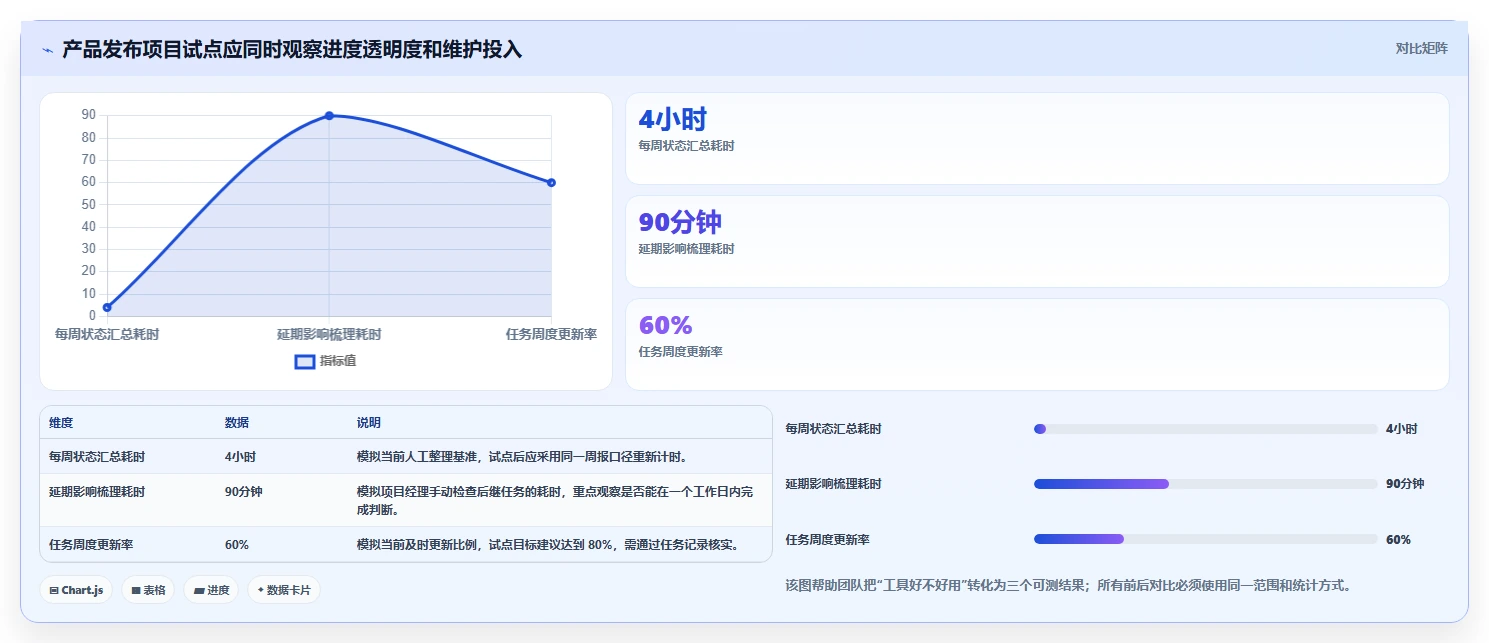
Task: Click the chart data point at value 90
Action: click(329, 116)
